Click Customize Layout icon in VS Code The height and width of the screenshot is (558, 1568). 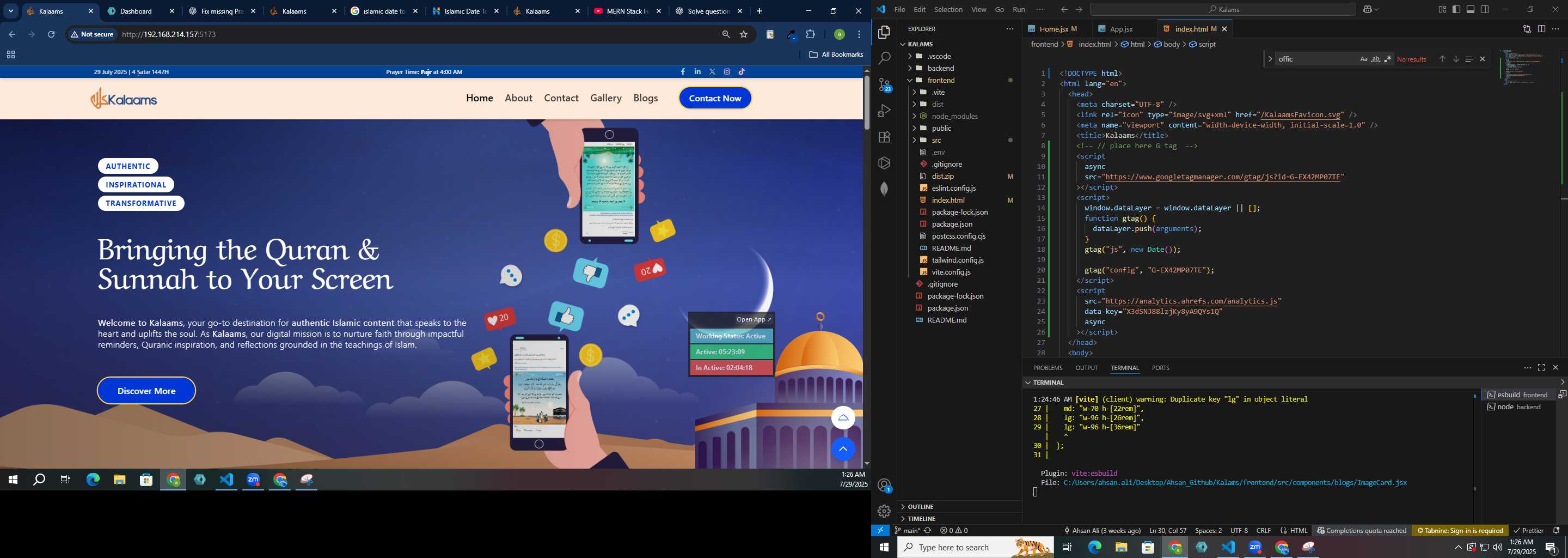pyautogui.click(x=1442, y=9)
